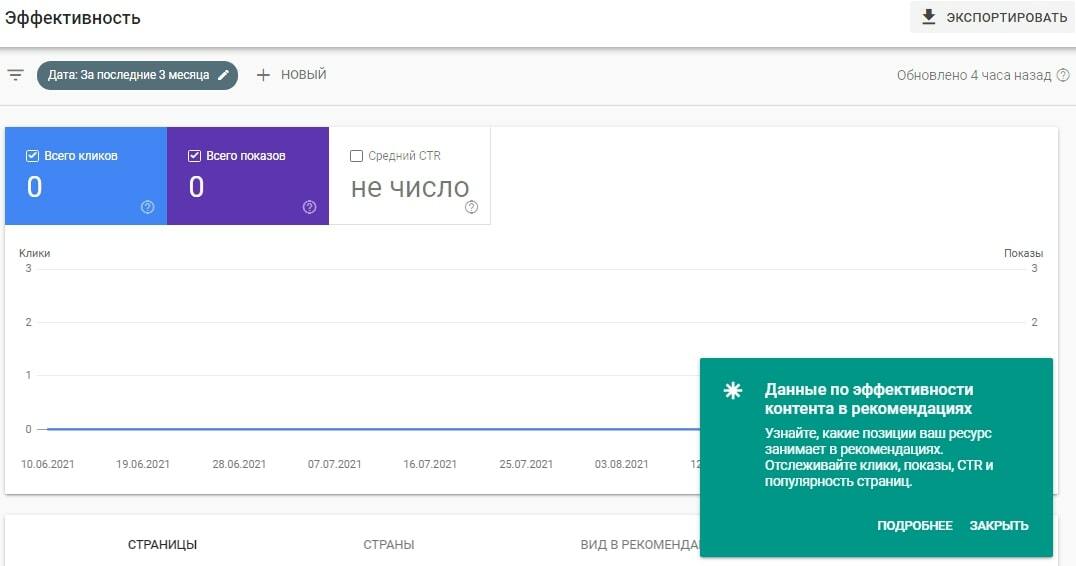The height and width of the screenshot is (566, 1076).
Task: Click ПОДРОБНЕЕ in the green popup
Action: click(915, 526)
